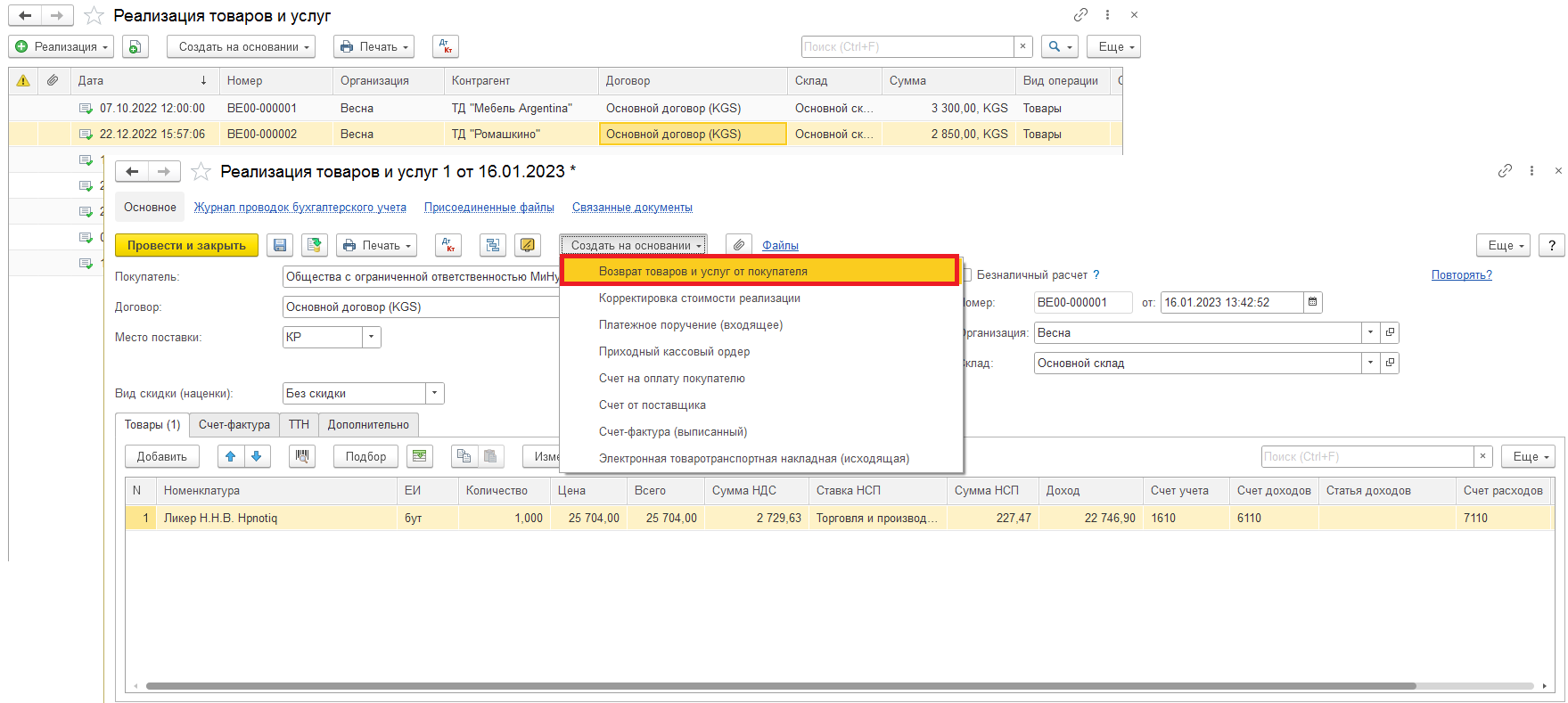Viewport: 1568px width, 703px height.
Task: Open calendar picker for the document date
Action: tap(1312, 302)
